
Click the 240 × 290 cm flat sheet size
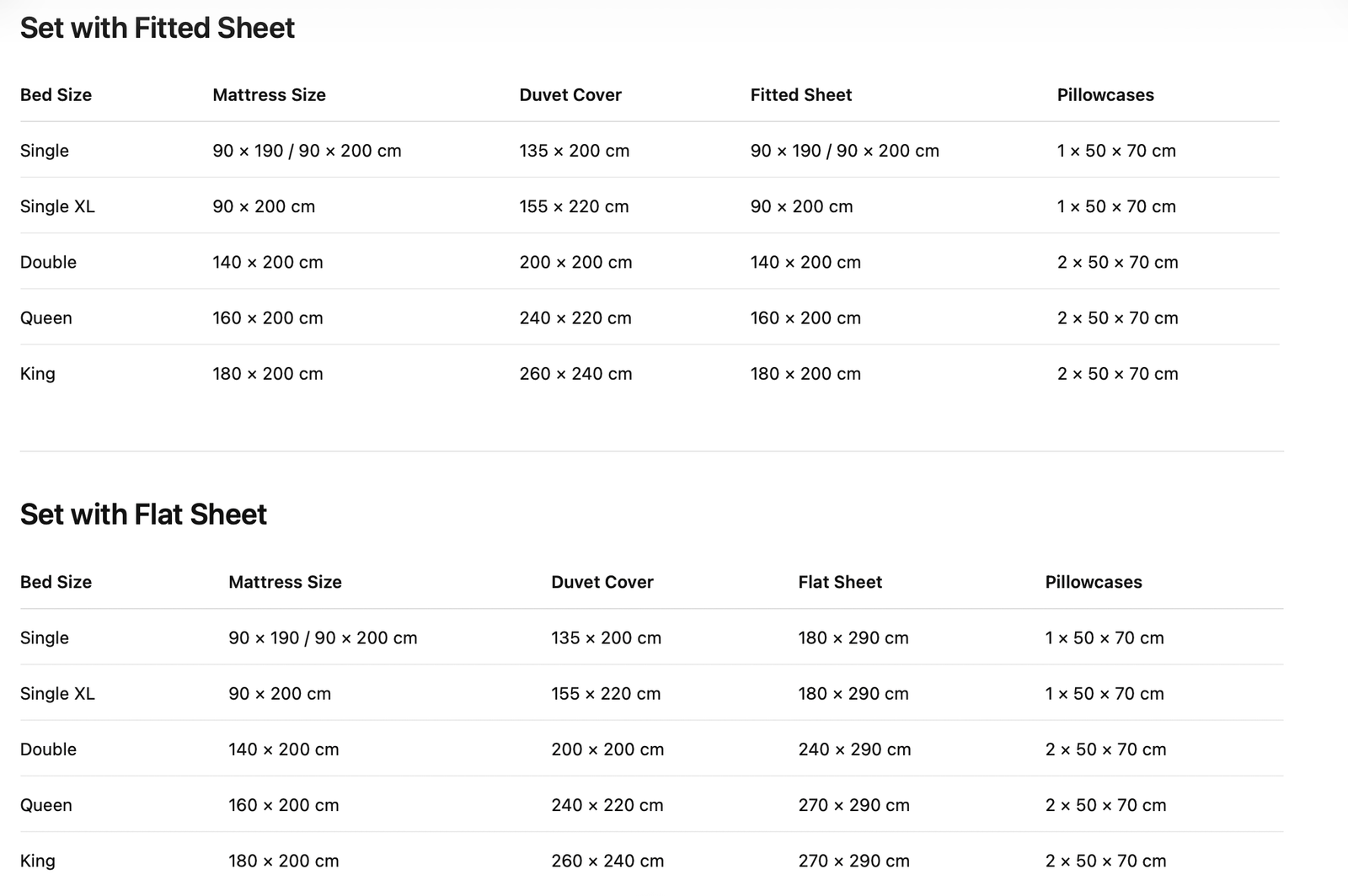pyautogui.click(x=854, y=749)
